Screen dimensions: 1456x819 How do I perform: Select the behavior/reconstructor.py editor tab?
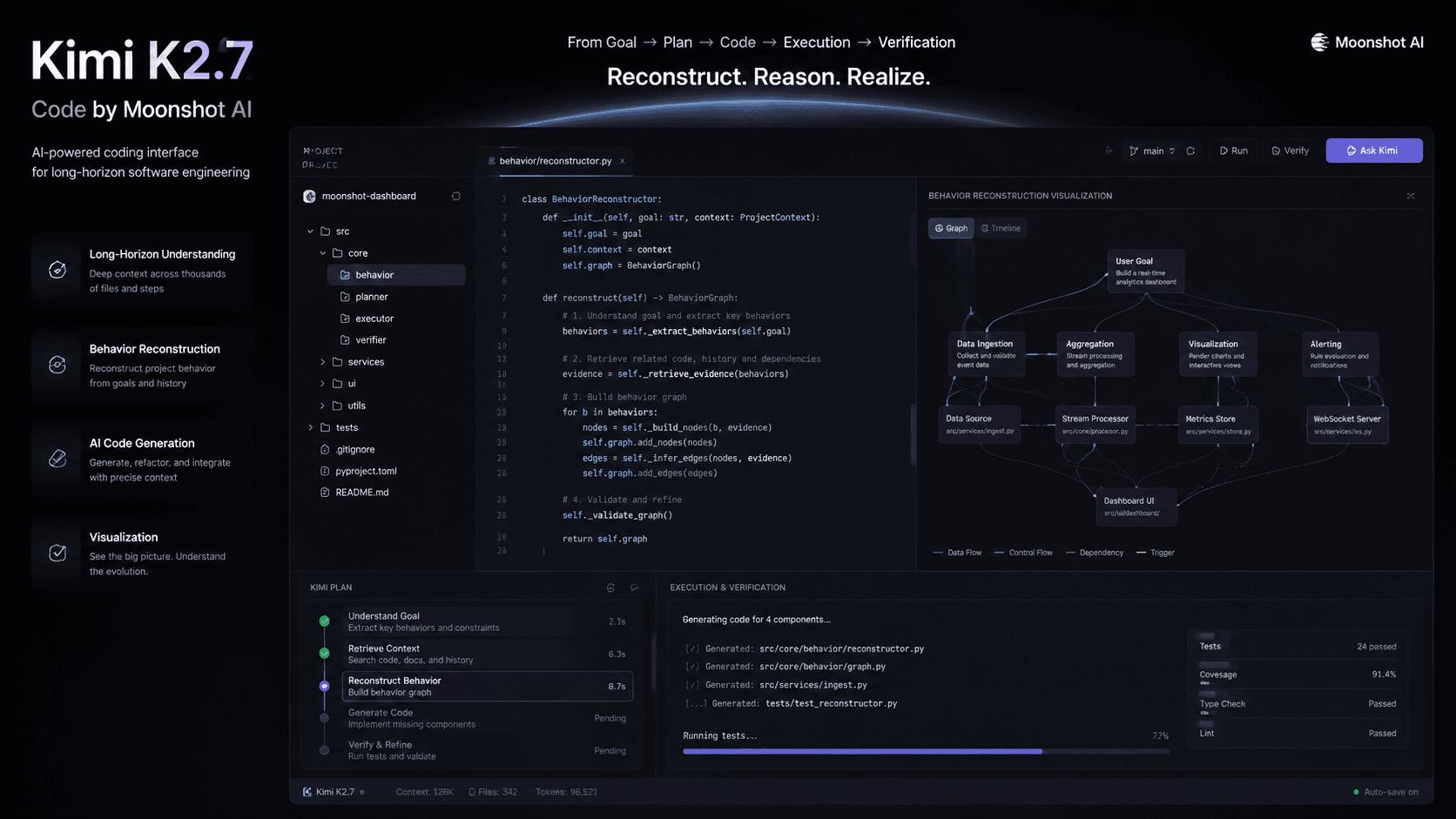point(556,161)
